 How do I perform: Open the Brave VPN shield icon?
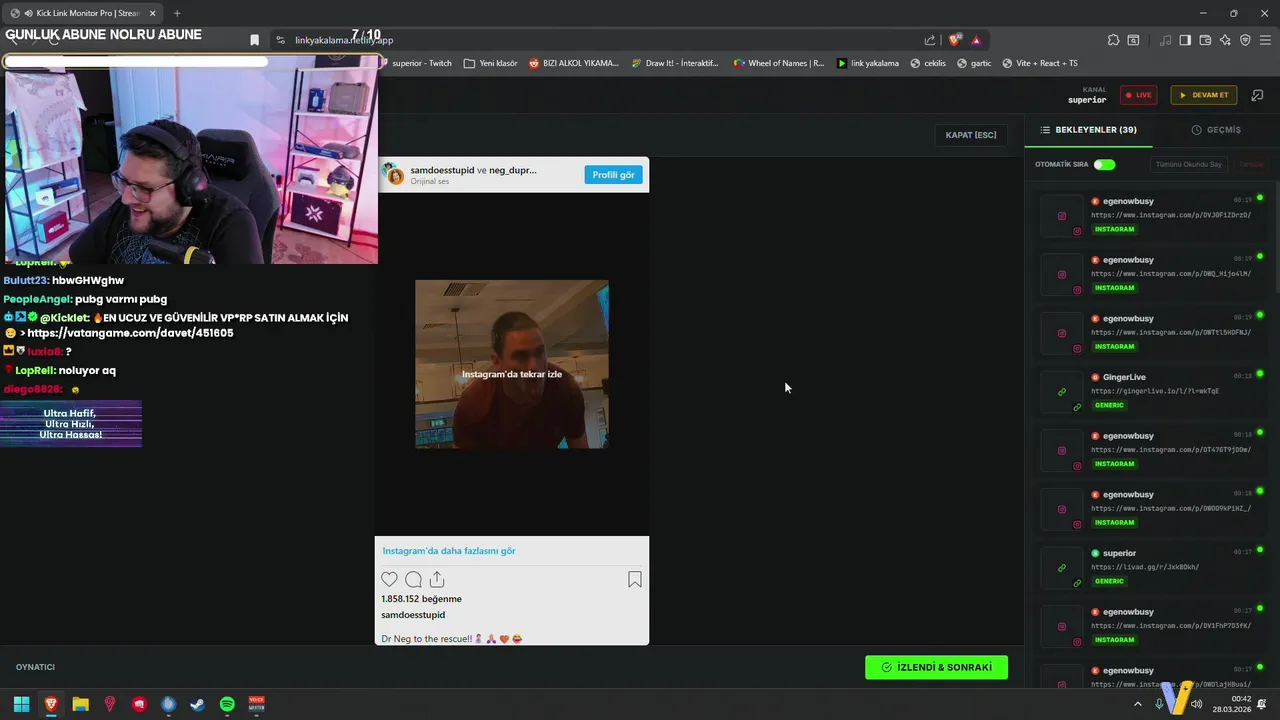coord(1245,40)
